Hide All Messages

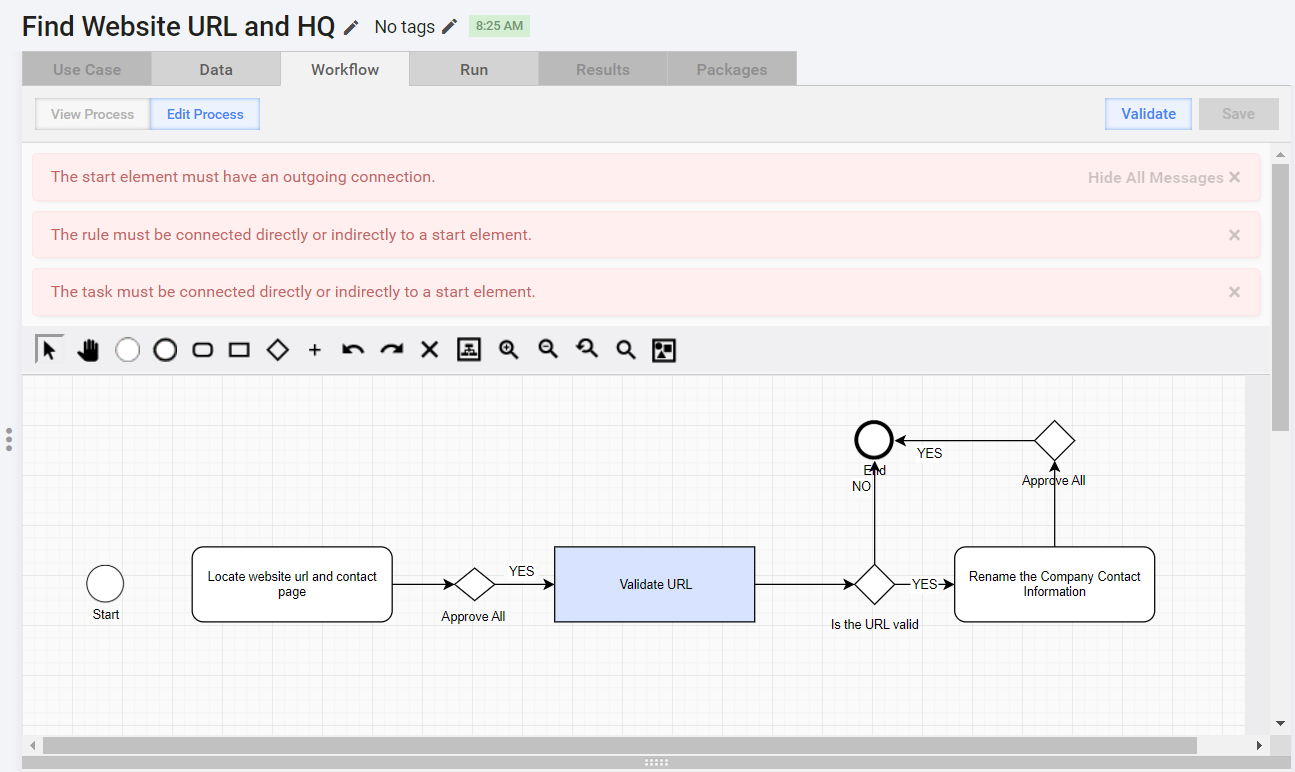pos(1164,177)
